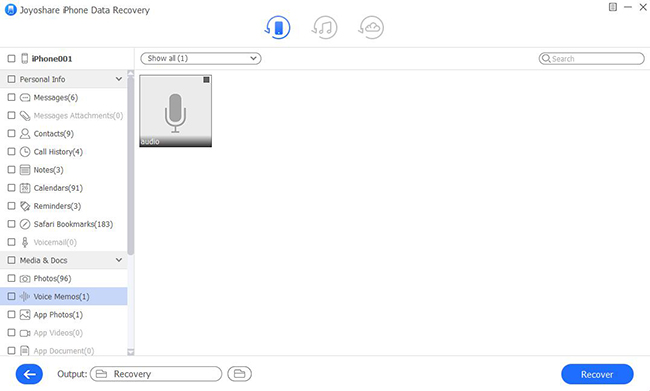The height and width of the screenshot is (391, 650).
Task: Click the Messages Attachments paperclip icon
Action: click(25, 115)
